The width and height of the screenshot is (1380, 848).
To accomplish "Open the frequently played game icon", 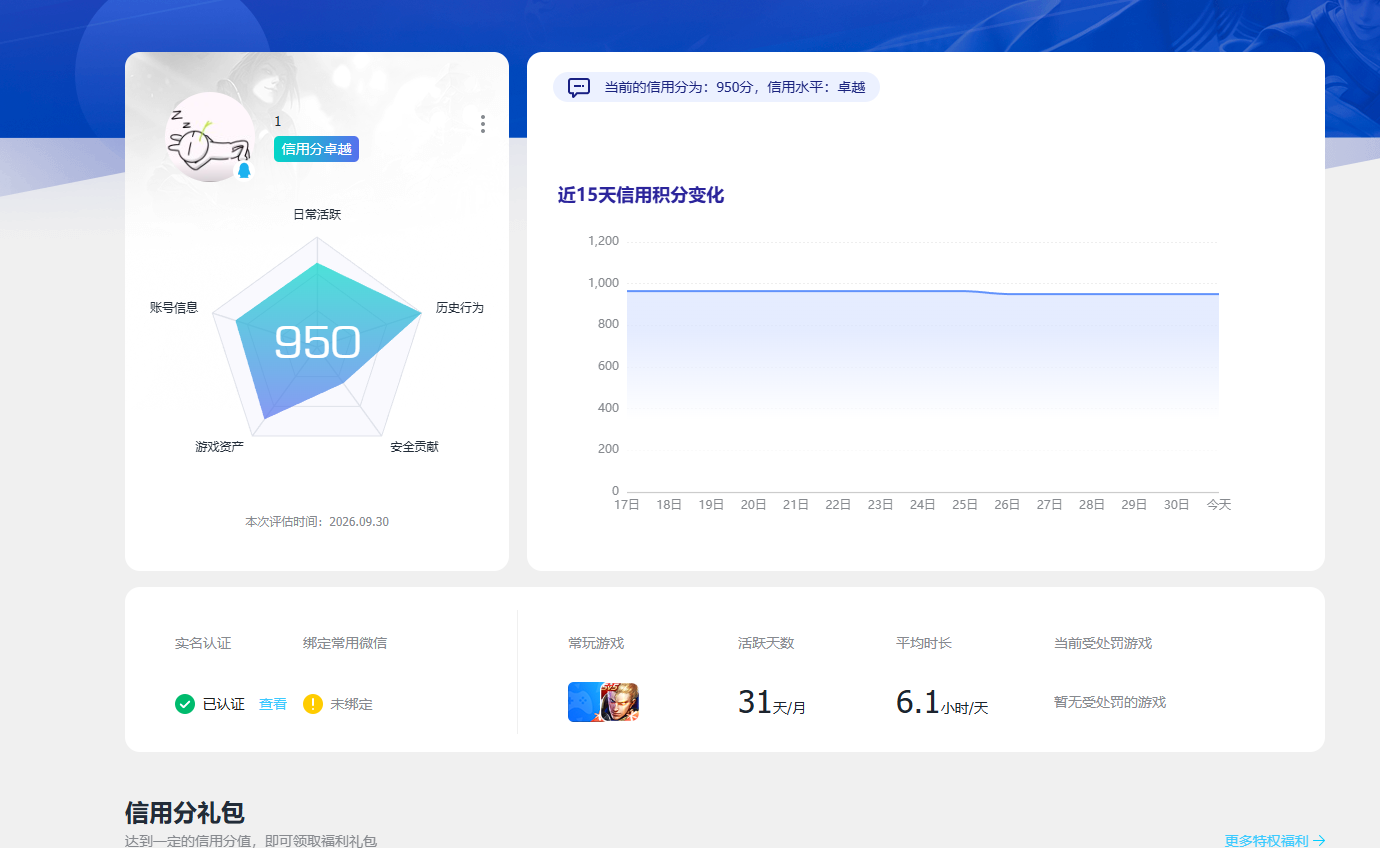I will point(603,702).
